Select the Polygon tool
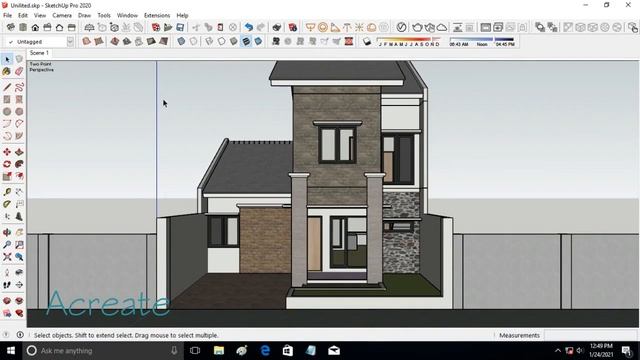Screen dimensions: 640x360 19,111
